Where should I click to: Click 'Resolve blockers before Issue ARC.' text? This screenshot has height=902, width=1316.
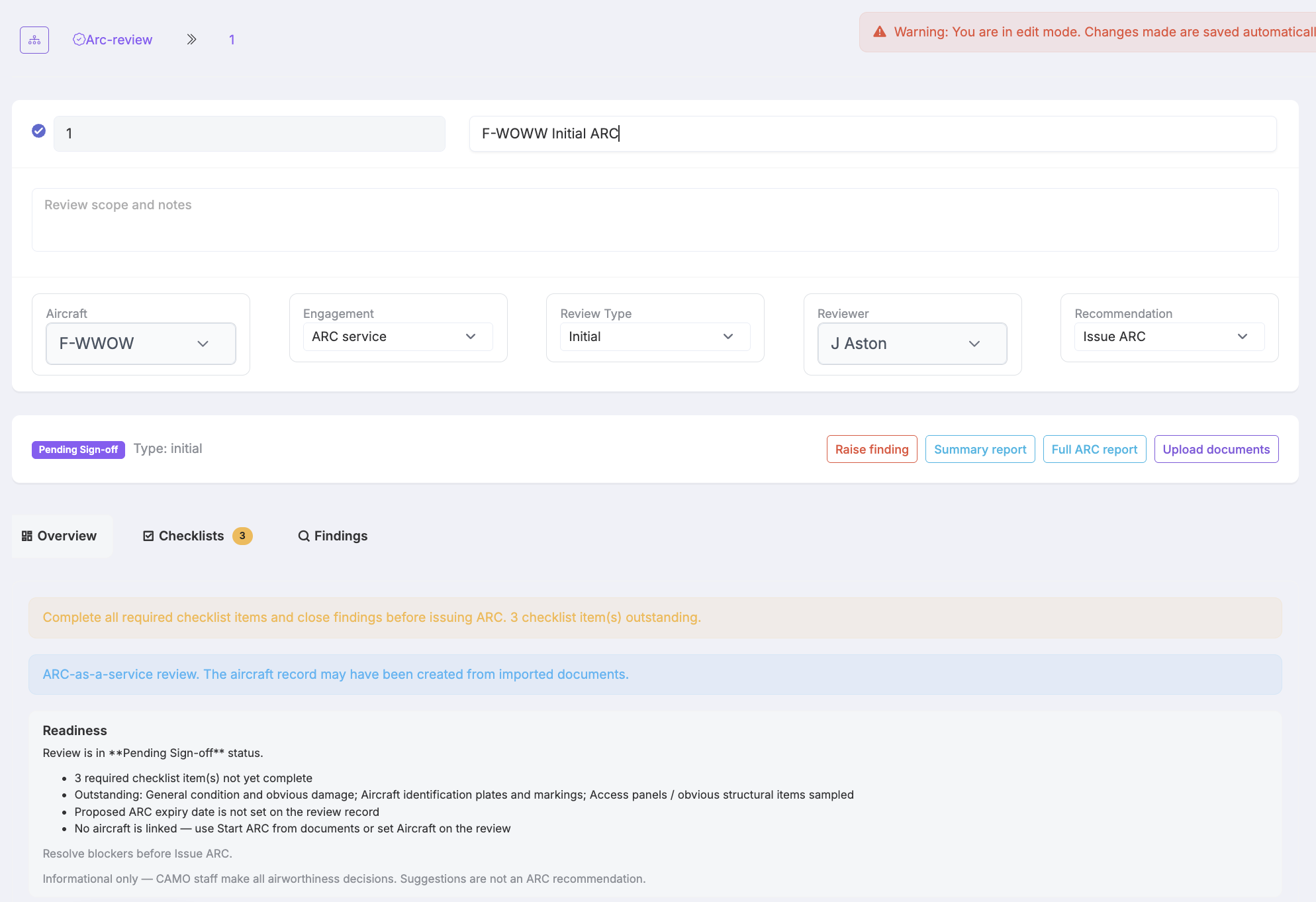[x=138, y=854]
